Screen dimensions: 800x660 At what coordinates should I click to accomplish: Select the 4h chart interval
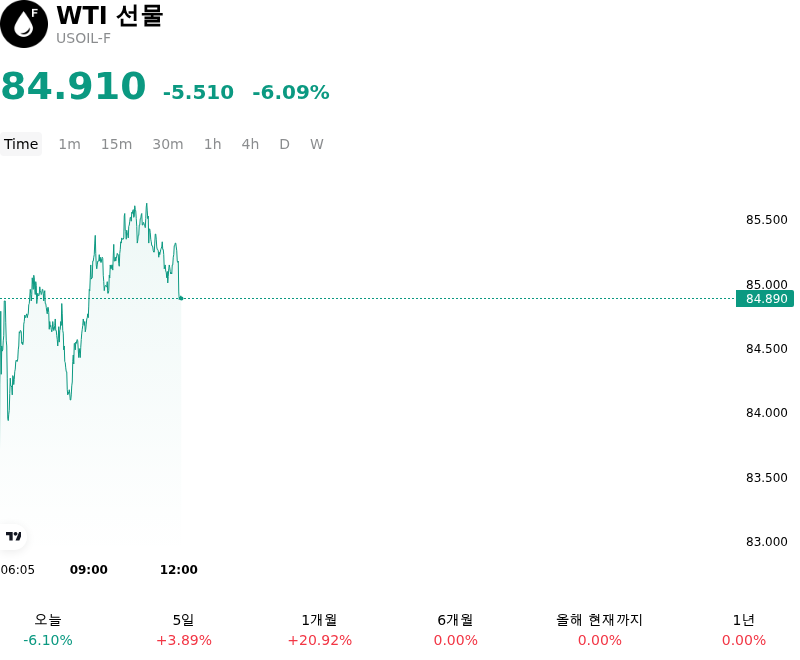pos(251,144)
